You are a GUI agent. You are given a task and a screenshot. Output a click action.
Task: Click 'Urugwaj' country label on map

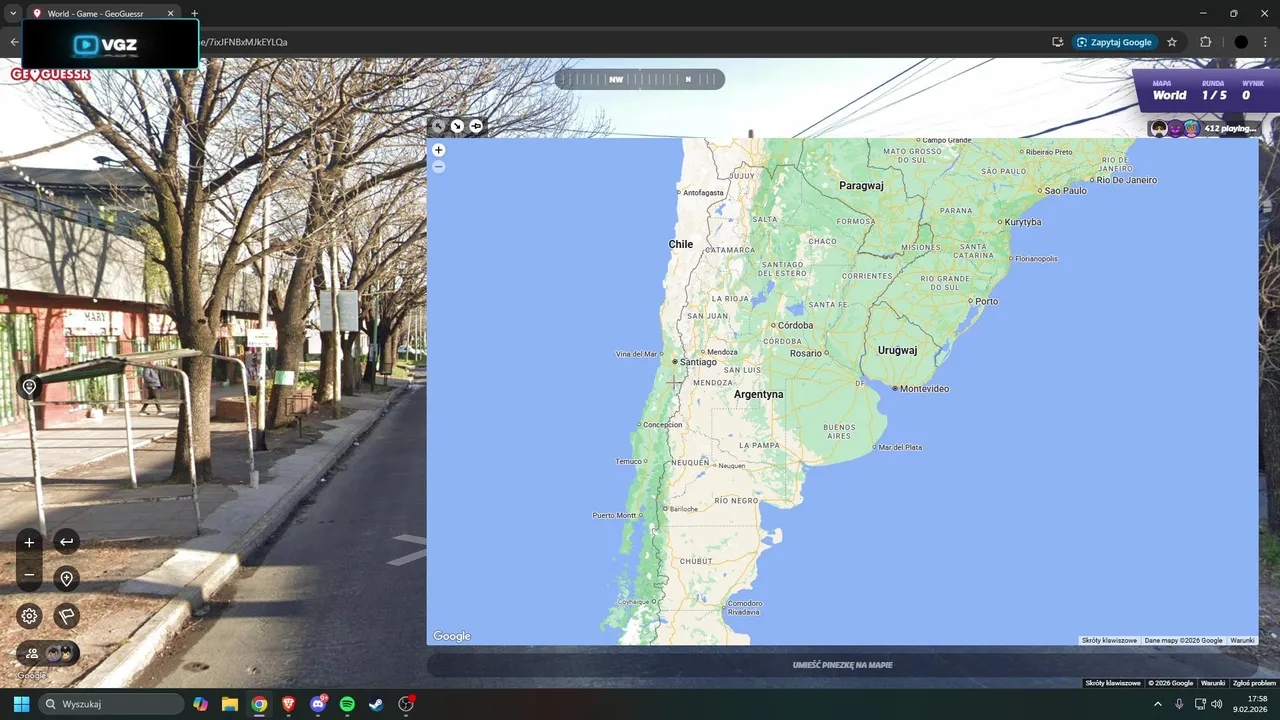[897, 350]
